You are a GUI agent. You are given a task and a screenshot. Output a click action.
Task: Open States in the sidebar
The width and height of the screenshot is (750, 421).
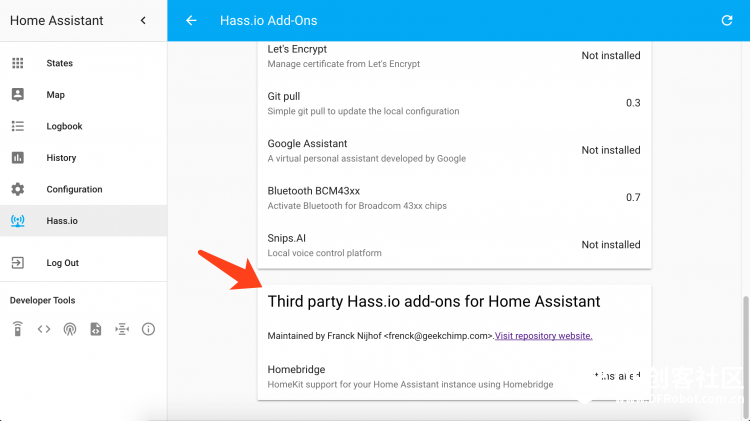(x=83, y=63)
